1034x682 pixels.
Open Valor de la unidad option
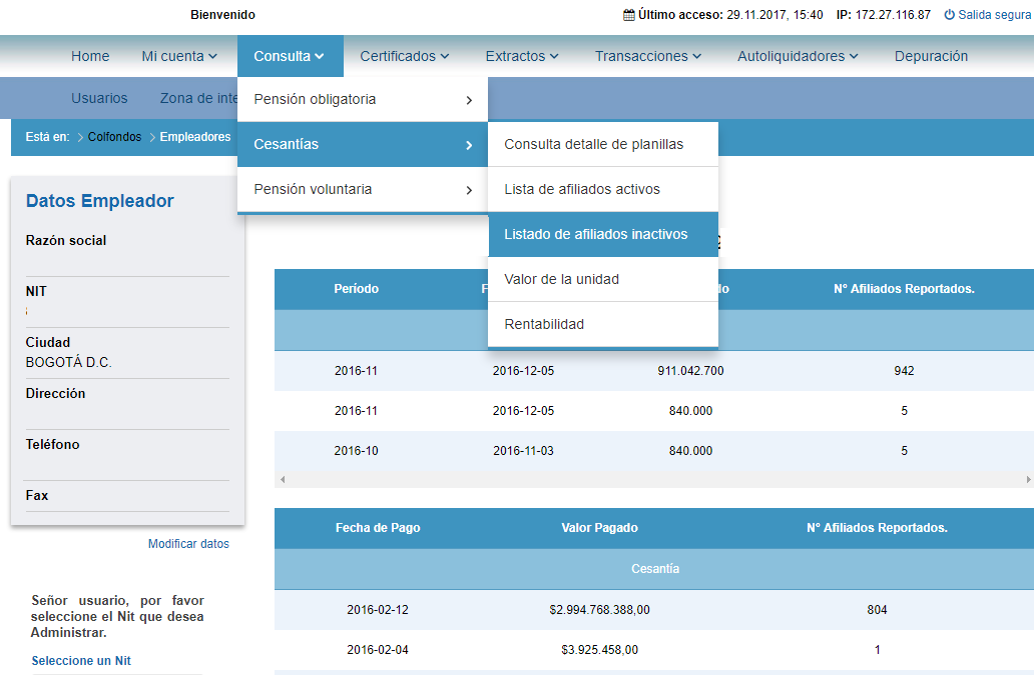[x=561, y=279]
